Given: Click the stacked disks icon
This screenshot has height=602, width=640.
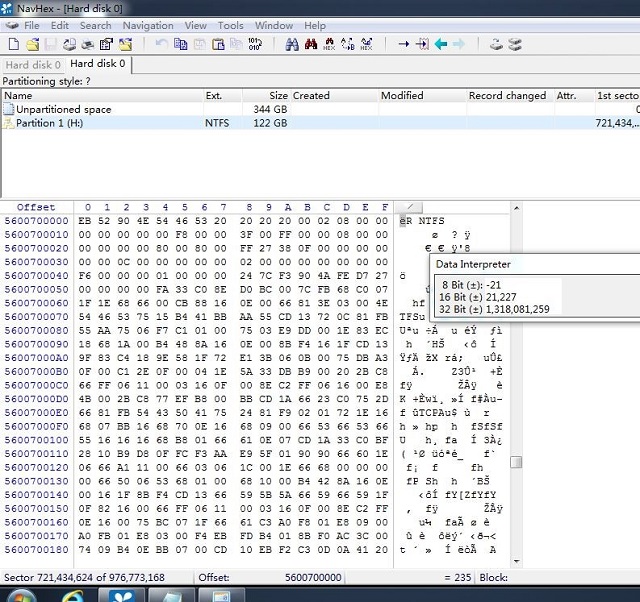Looking at the screenshot, I should 515,44.
